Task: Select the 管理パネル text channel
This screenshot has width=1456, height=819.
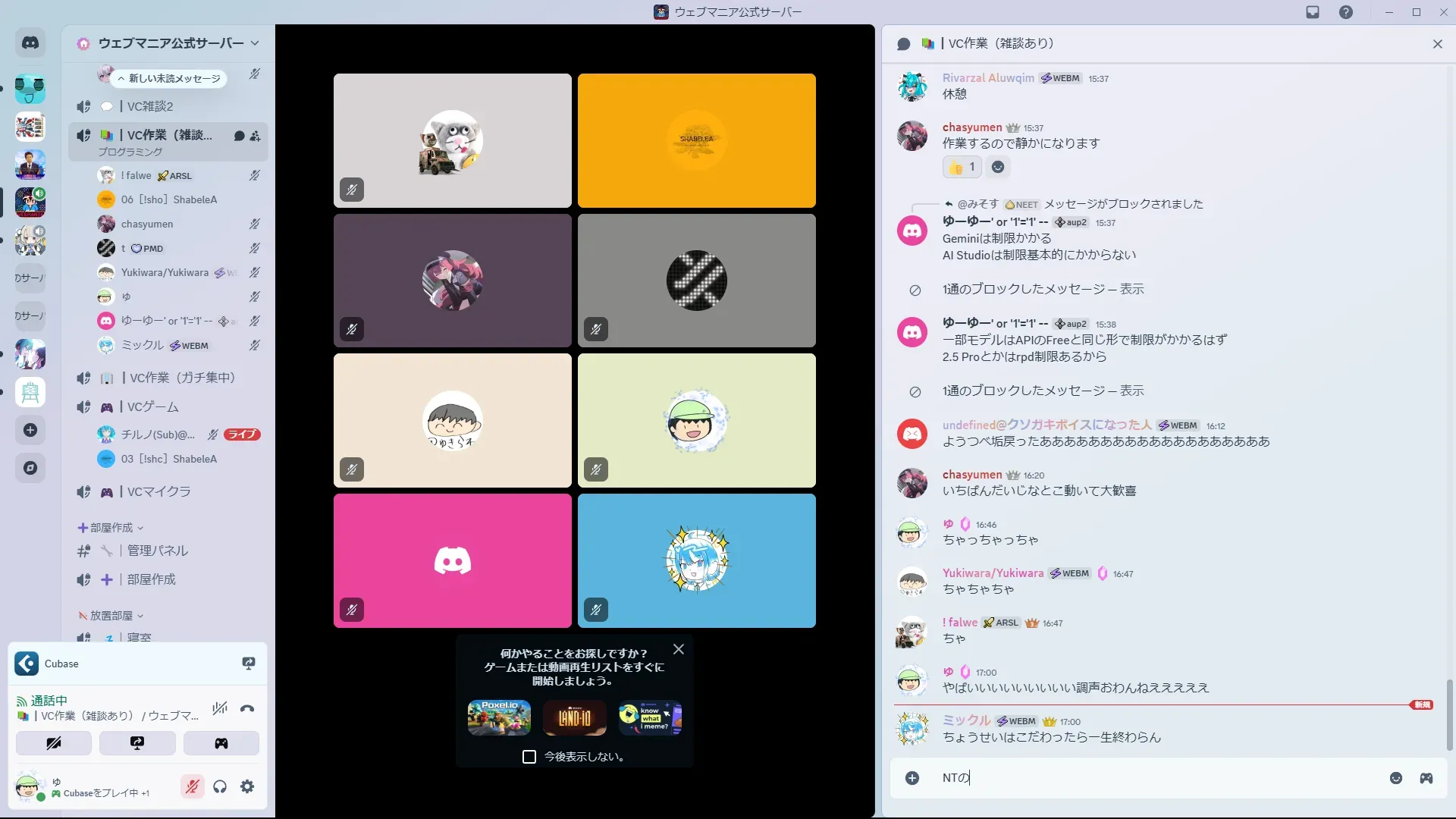Action: click(x=157, y=551)
